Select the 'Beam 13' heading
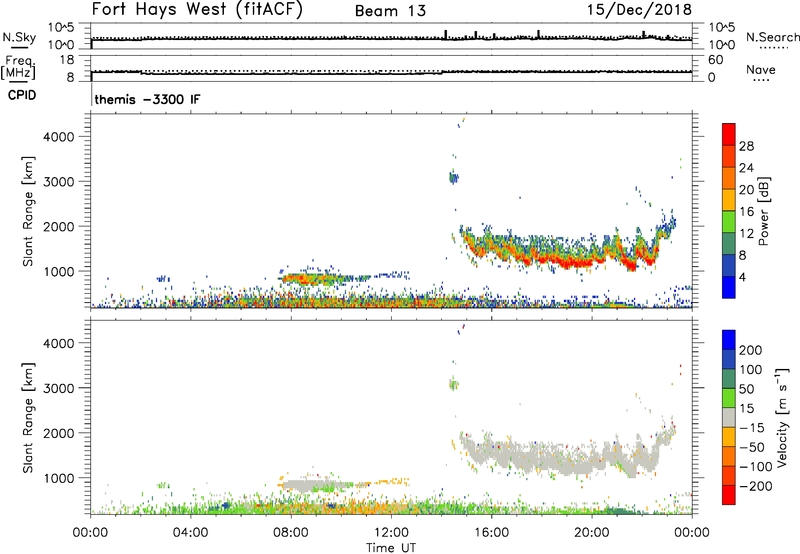Viewport: 800px width, 554px height. tap(390, 11)
